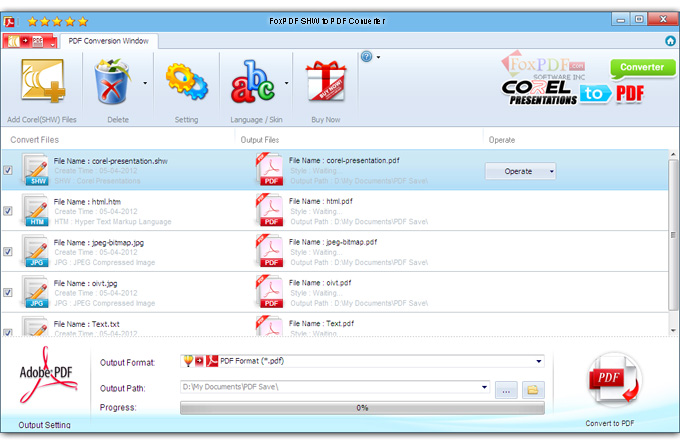Click the JPG file icon for jpeg-bitmap.jpg
Image resolution: width=680 pixels, height=443 pixels.
(36, 251)
